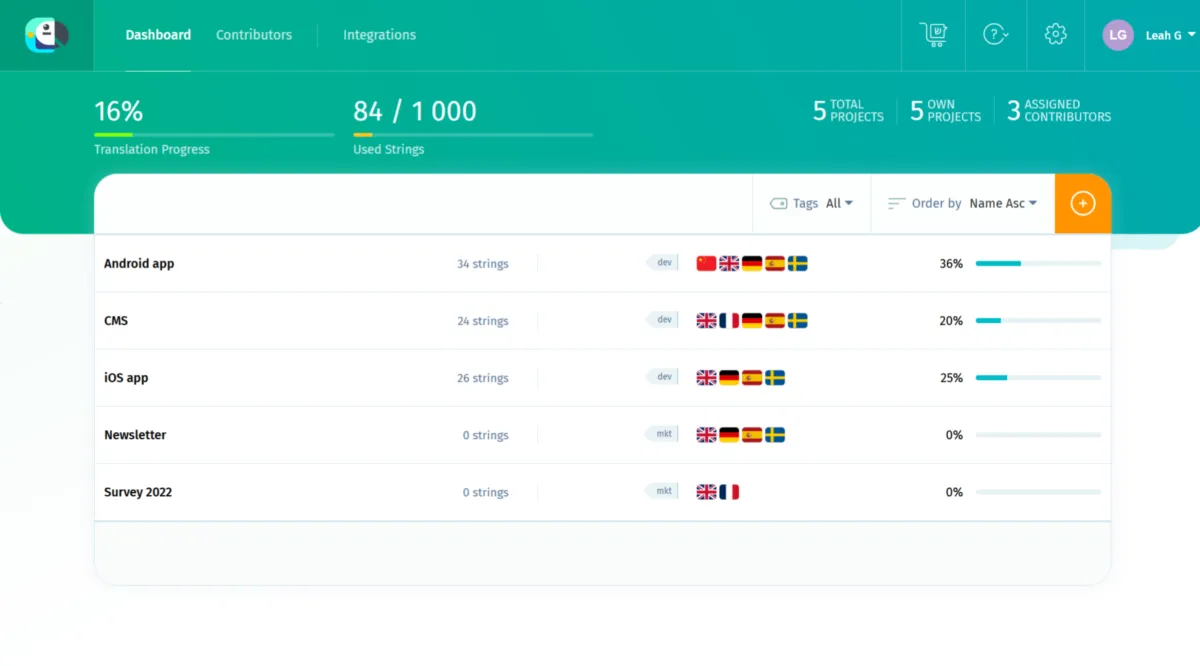Click the Tags label icon
1200x666 pixels.
point(778,203)
